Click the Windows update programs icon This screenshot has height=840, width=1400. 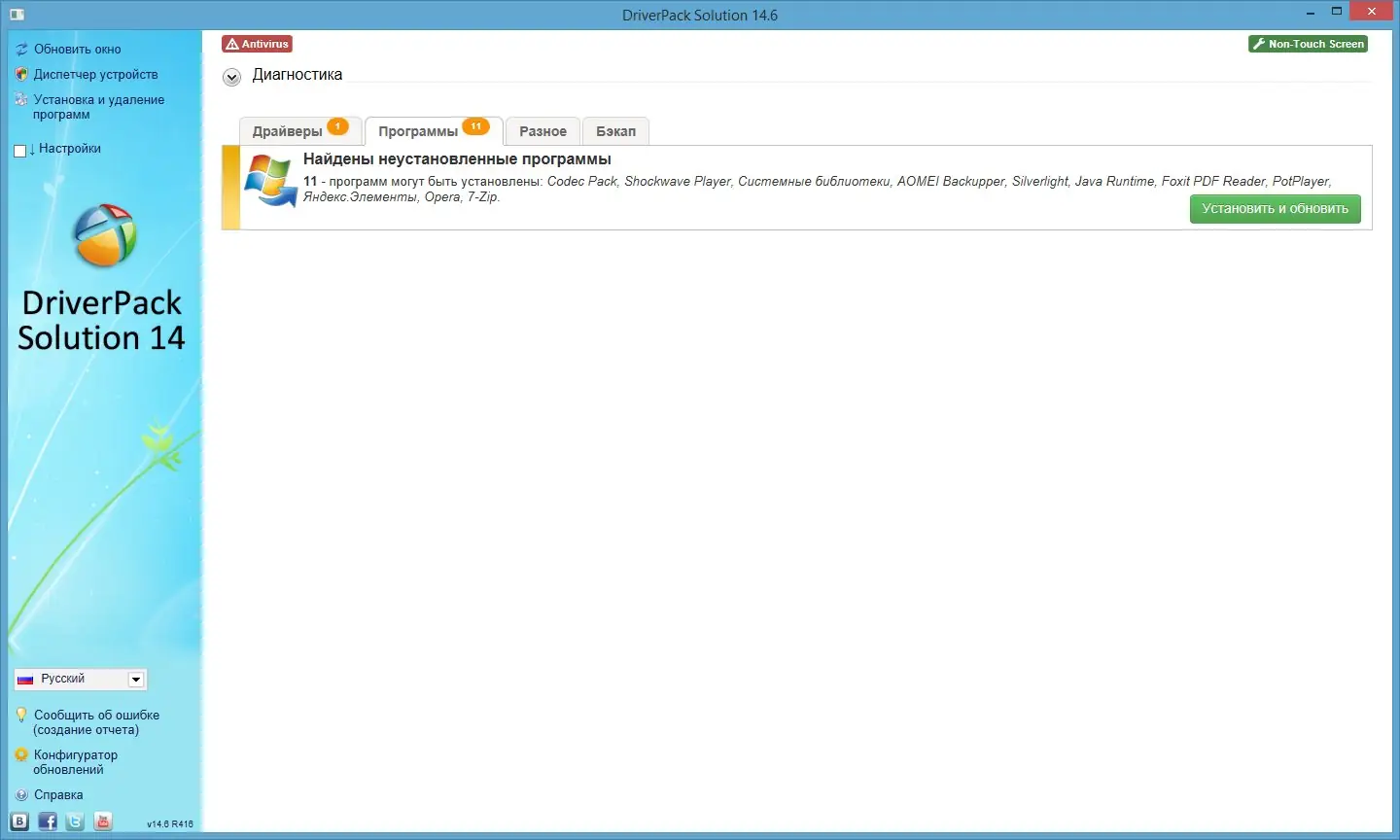[x=270, y=181]
